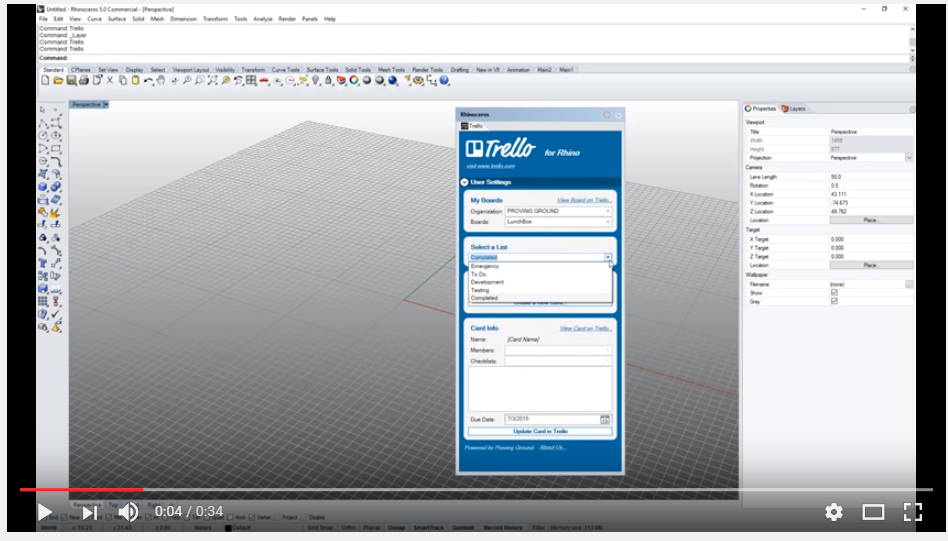Viewport: 948px width, 541px height.
Task: Open View Card on Trello link
Action: [x=585, y=328]
